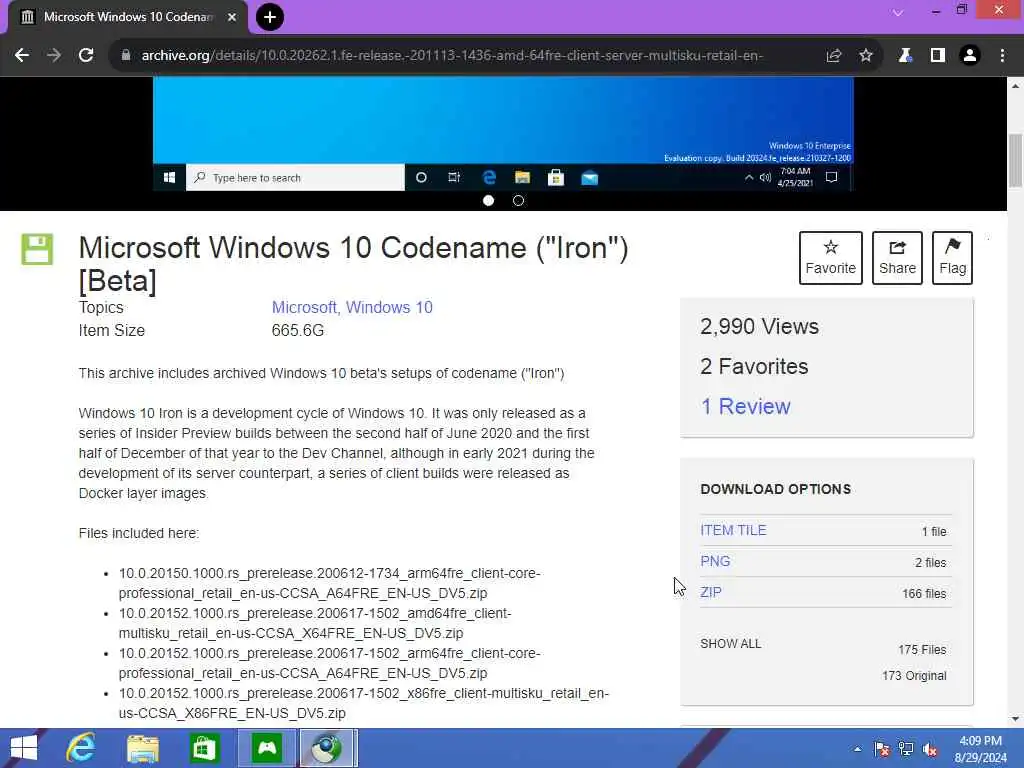Viewport: 1024px width, 768px height.
Task: Select the Microsoft Windows 10 Codename tab
Action: (x=127, y=17)
